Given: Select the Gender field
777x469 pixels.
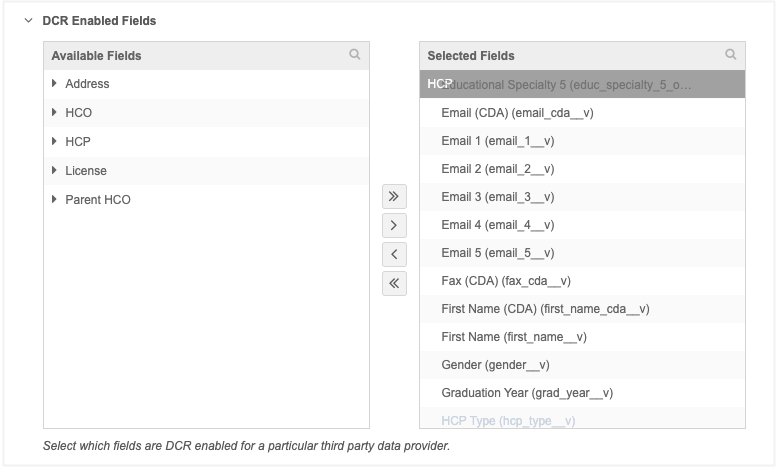Looking at the screenshot, I should click(495, 365).
